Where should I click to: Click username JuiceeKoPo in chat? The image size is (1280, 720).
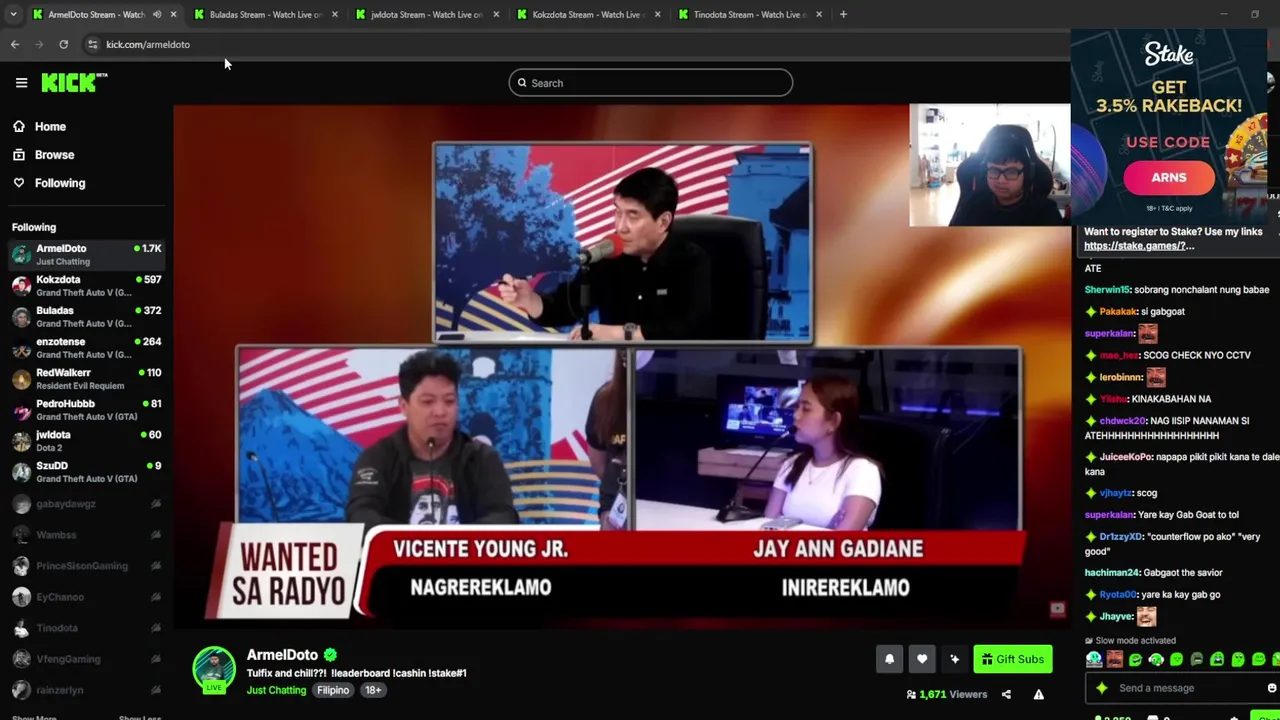point(1125,457)
